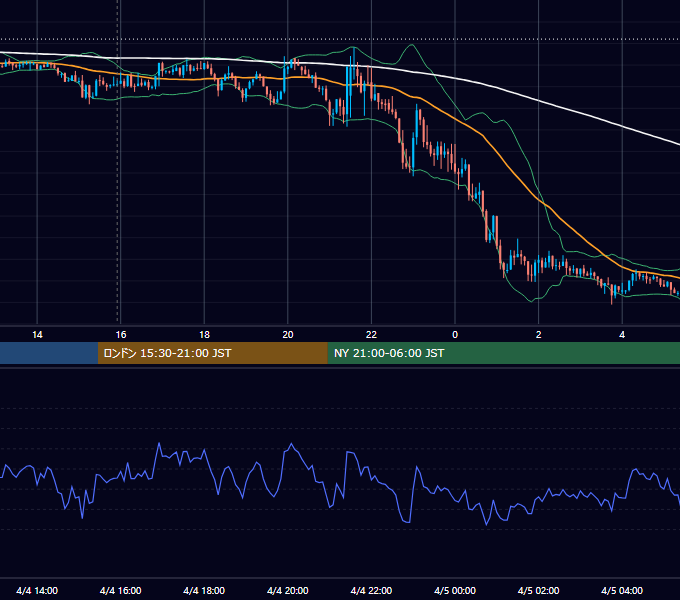Click the 4/5 04:00 date label
The image size is (680, 600).
point(622,591)
